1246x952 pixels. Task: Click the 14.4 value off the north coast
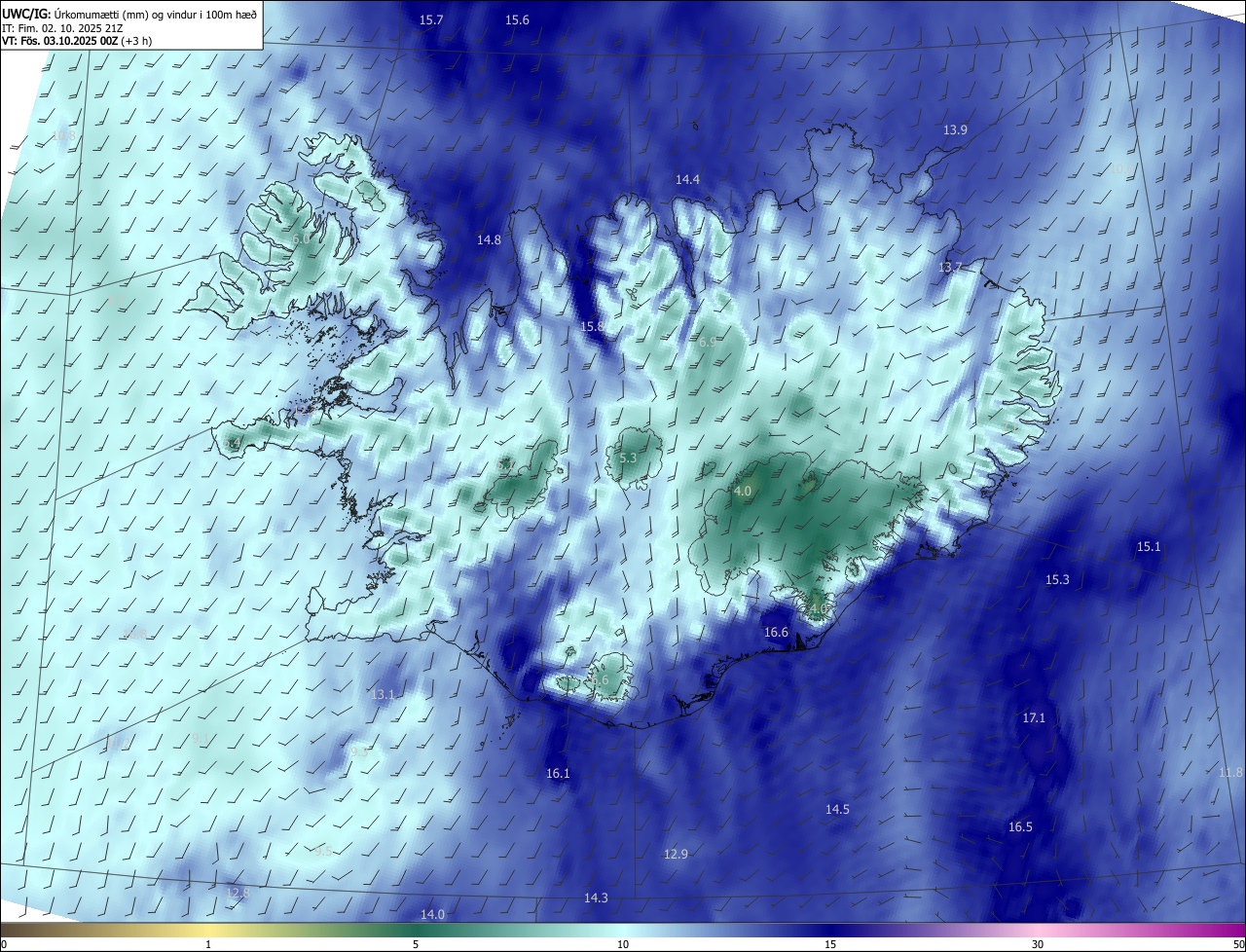click(687, 180)
